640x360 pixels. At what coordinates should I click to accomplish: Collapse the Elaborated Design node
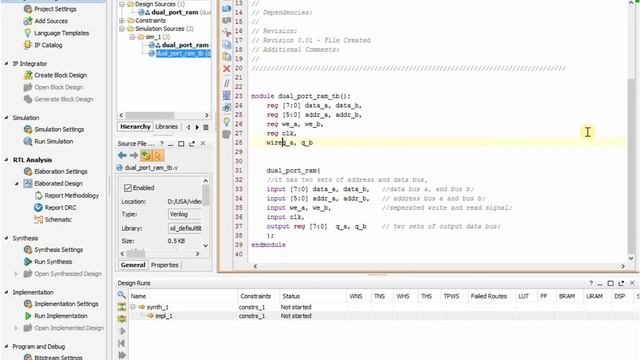17,184
